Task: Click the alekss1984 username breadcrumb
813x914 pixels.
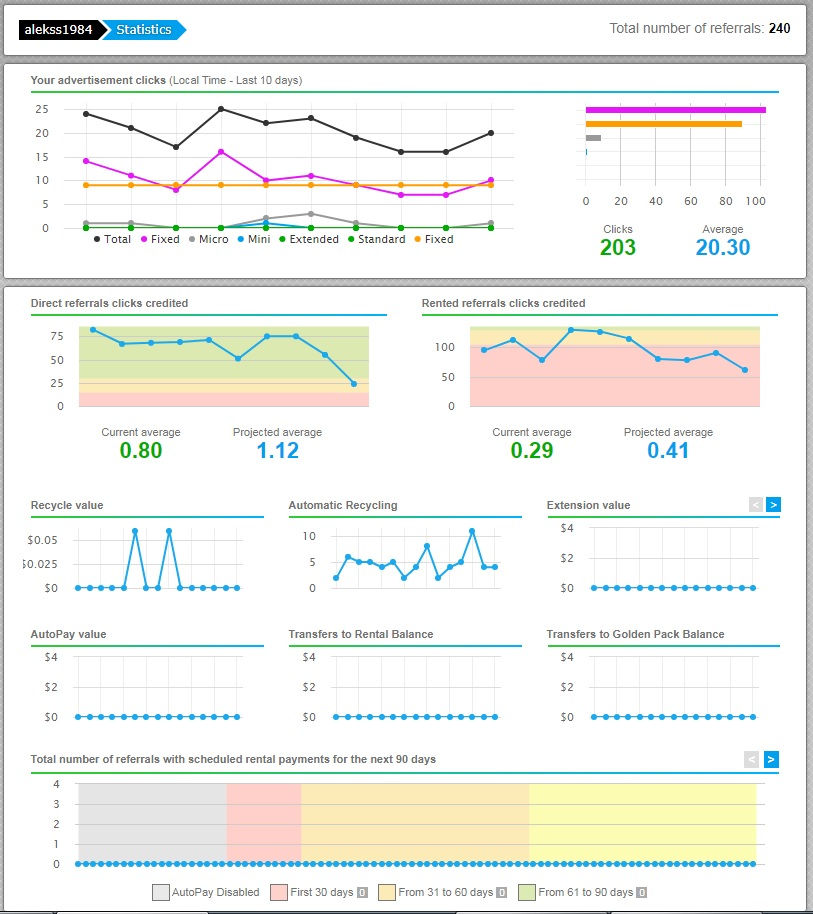Action: 58,30
